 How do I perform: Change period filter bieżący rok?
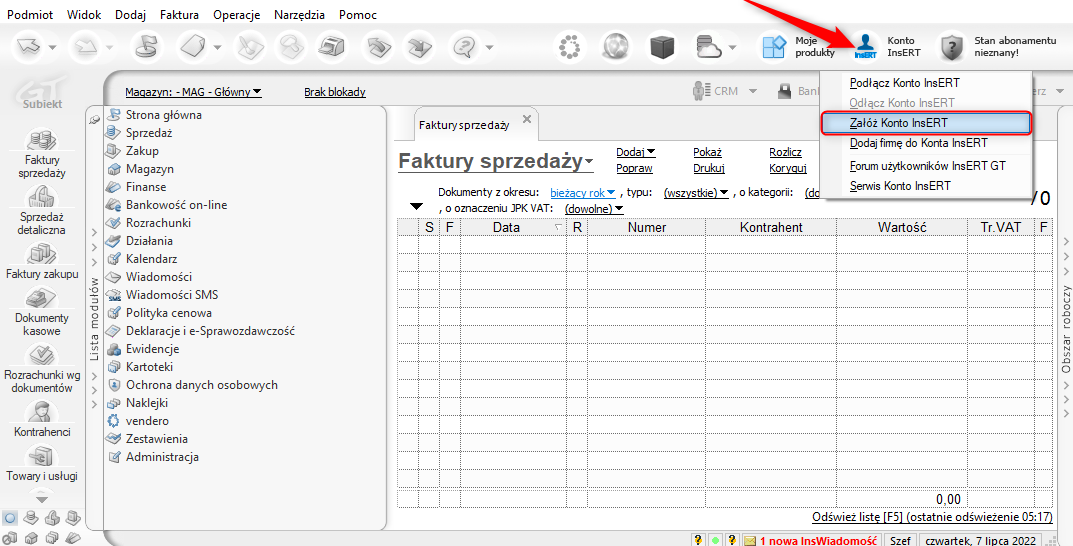click(583, 193)
